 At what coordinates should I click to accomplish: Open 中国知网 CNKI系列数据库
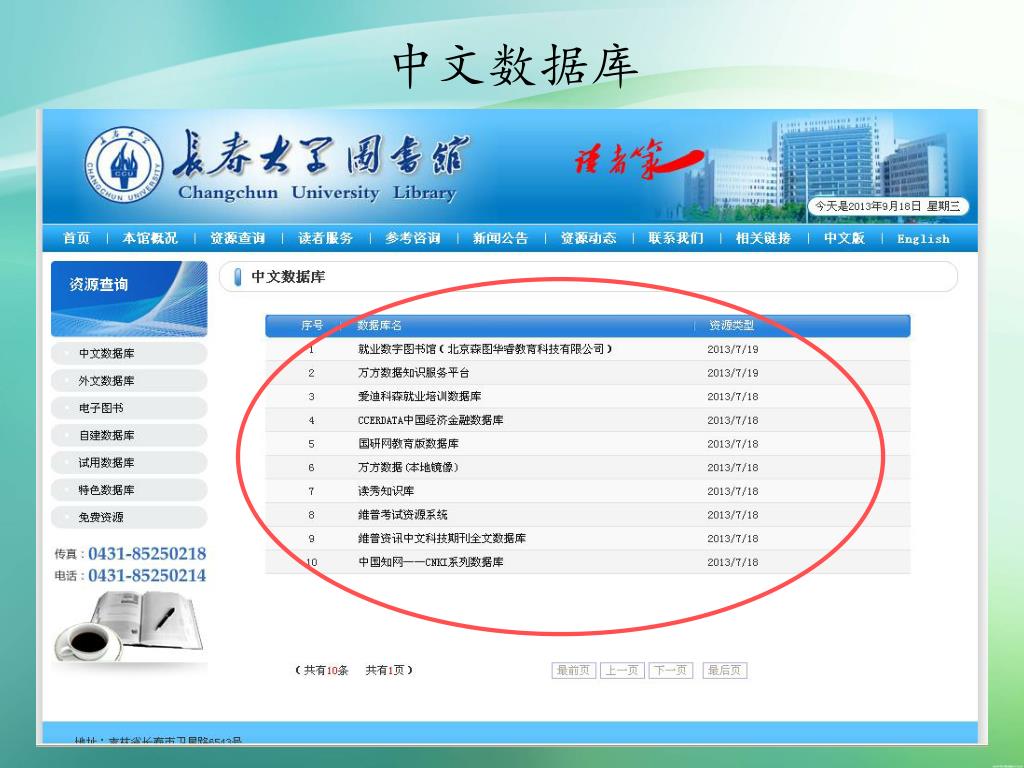pos(430,562)
